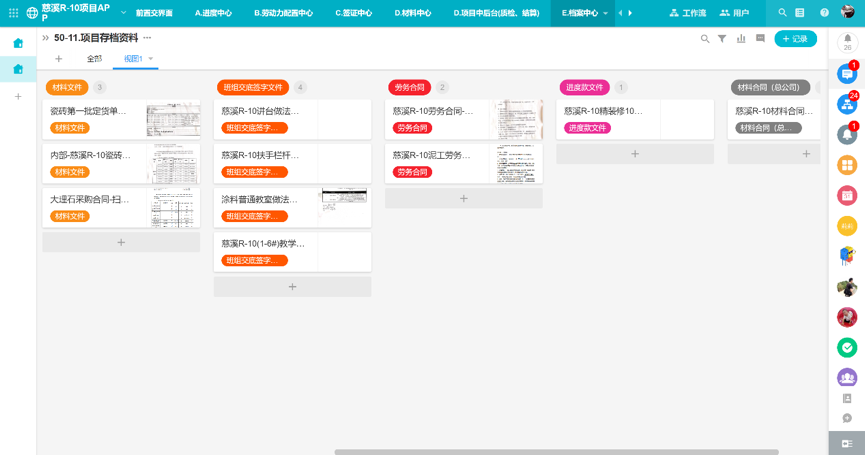The image size is (865, 455).
Task: Add a card under the 材料文件 column
Action: [x=121, y=242]
